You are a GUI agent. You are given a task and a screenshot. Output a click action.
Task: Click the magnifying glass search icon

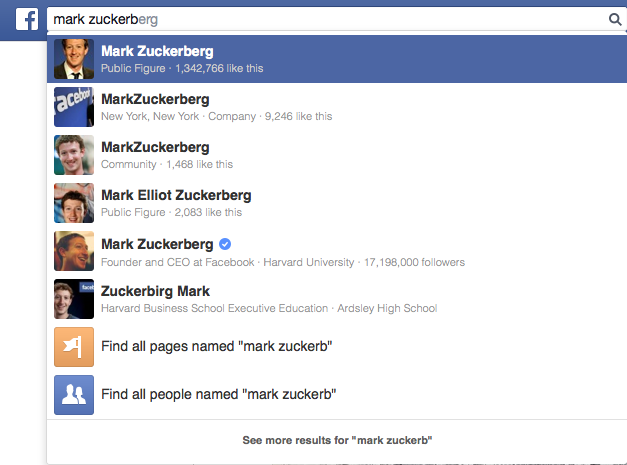coord(615,19)
